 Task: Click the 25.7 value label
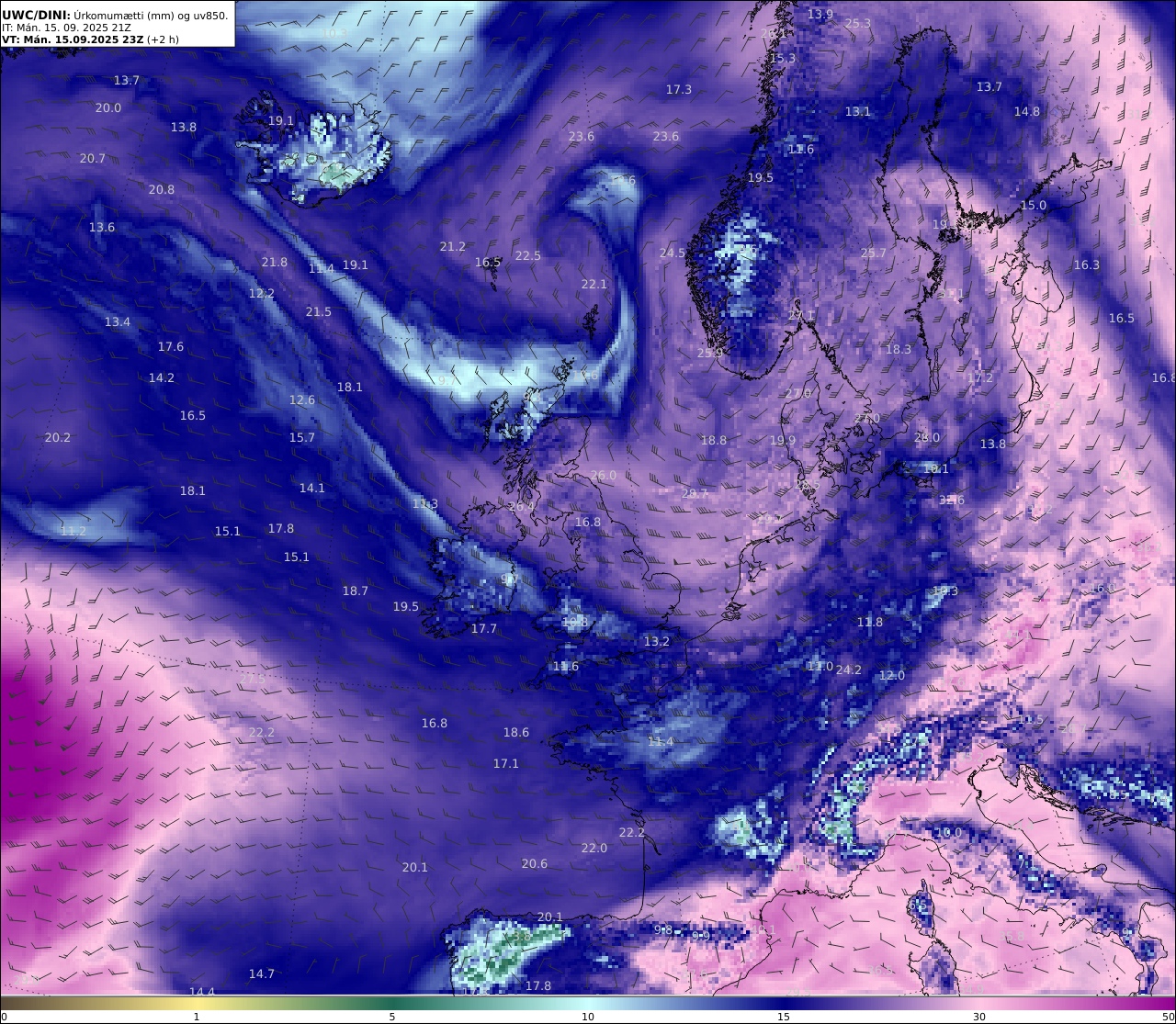[x=874, y=253]
